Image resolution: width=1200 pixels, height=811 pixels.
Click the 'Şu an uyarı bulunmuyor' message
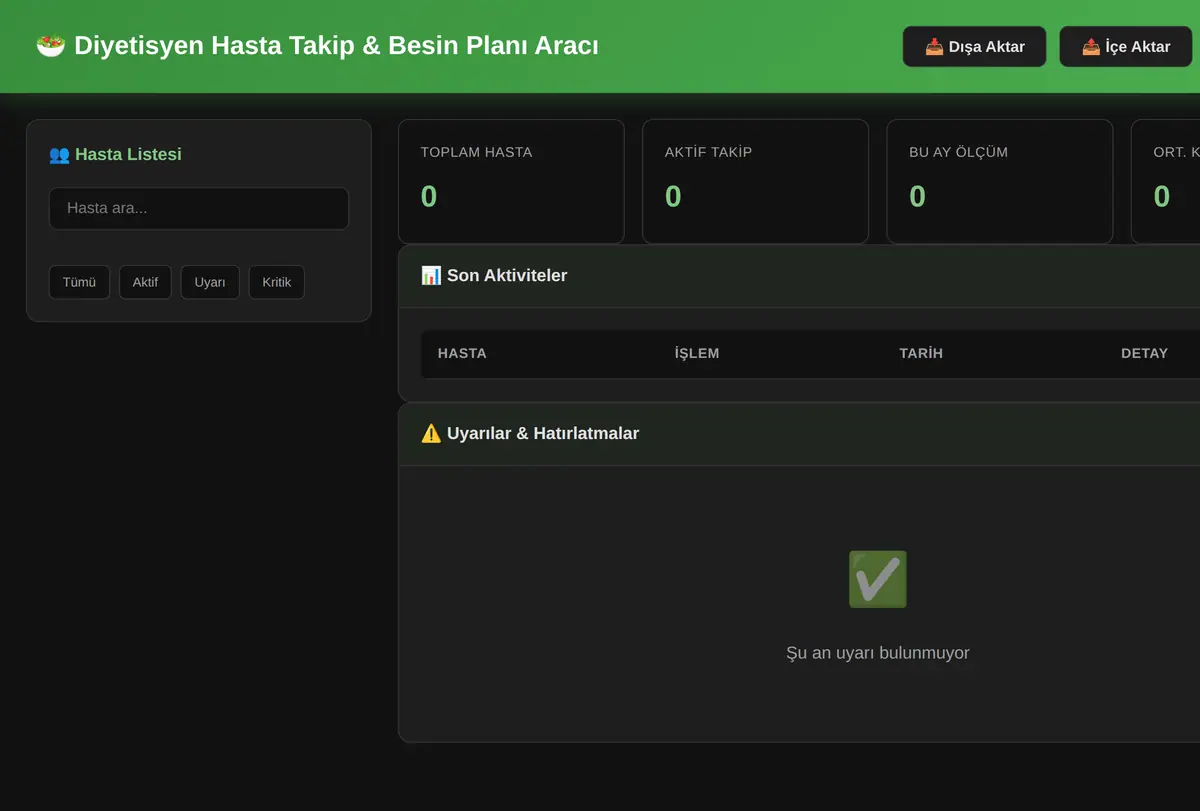click(x=878, y=653)
